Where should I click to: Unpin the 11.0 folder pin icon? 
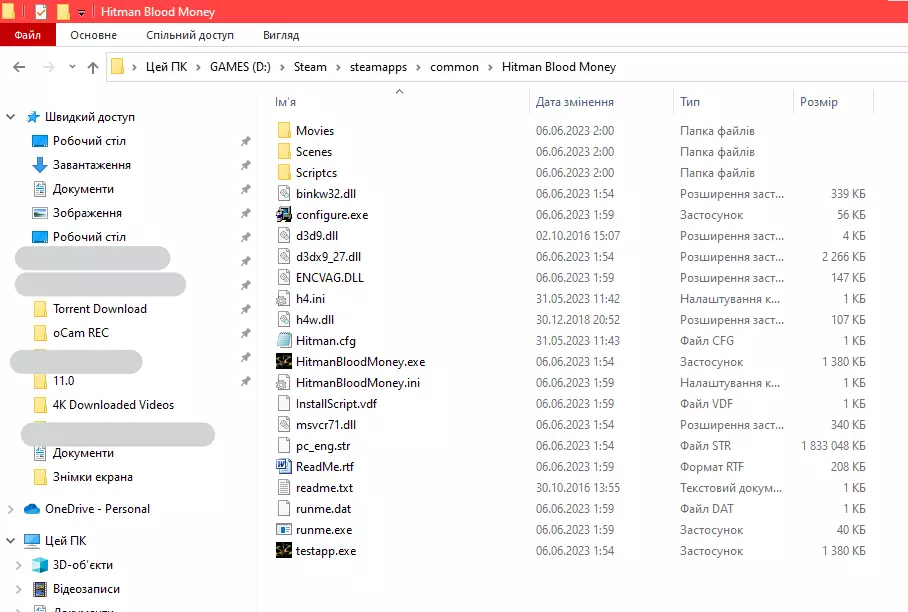[x=246, y=381]
